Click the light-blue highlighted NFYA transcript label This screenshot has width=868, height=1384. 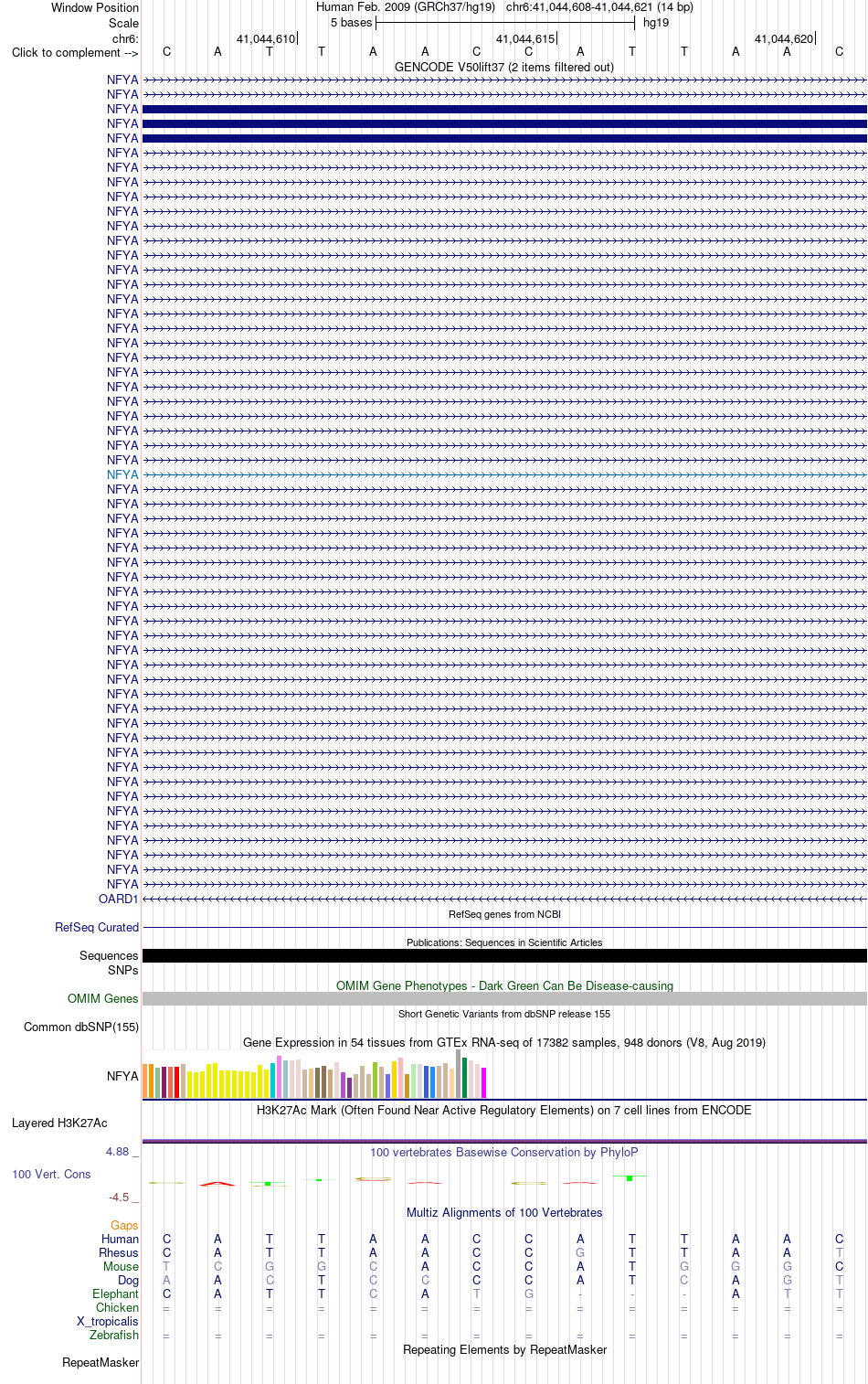pyautogui.click(x=122, y=474)
